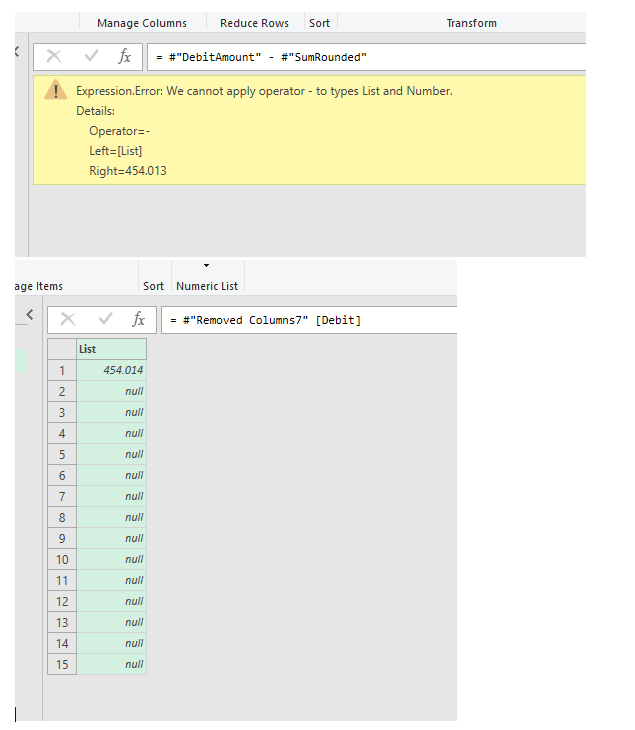Viewport: 635px width, 730px height.
Task: Open the Manage Columns ribbon group
Action: 142,23
